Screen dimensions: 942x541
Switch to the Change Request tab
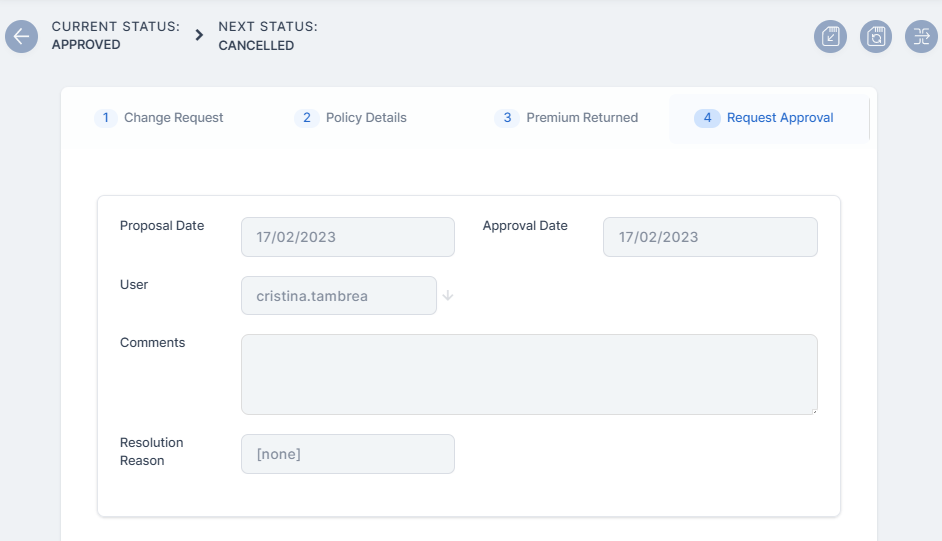tap(160, 118)
